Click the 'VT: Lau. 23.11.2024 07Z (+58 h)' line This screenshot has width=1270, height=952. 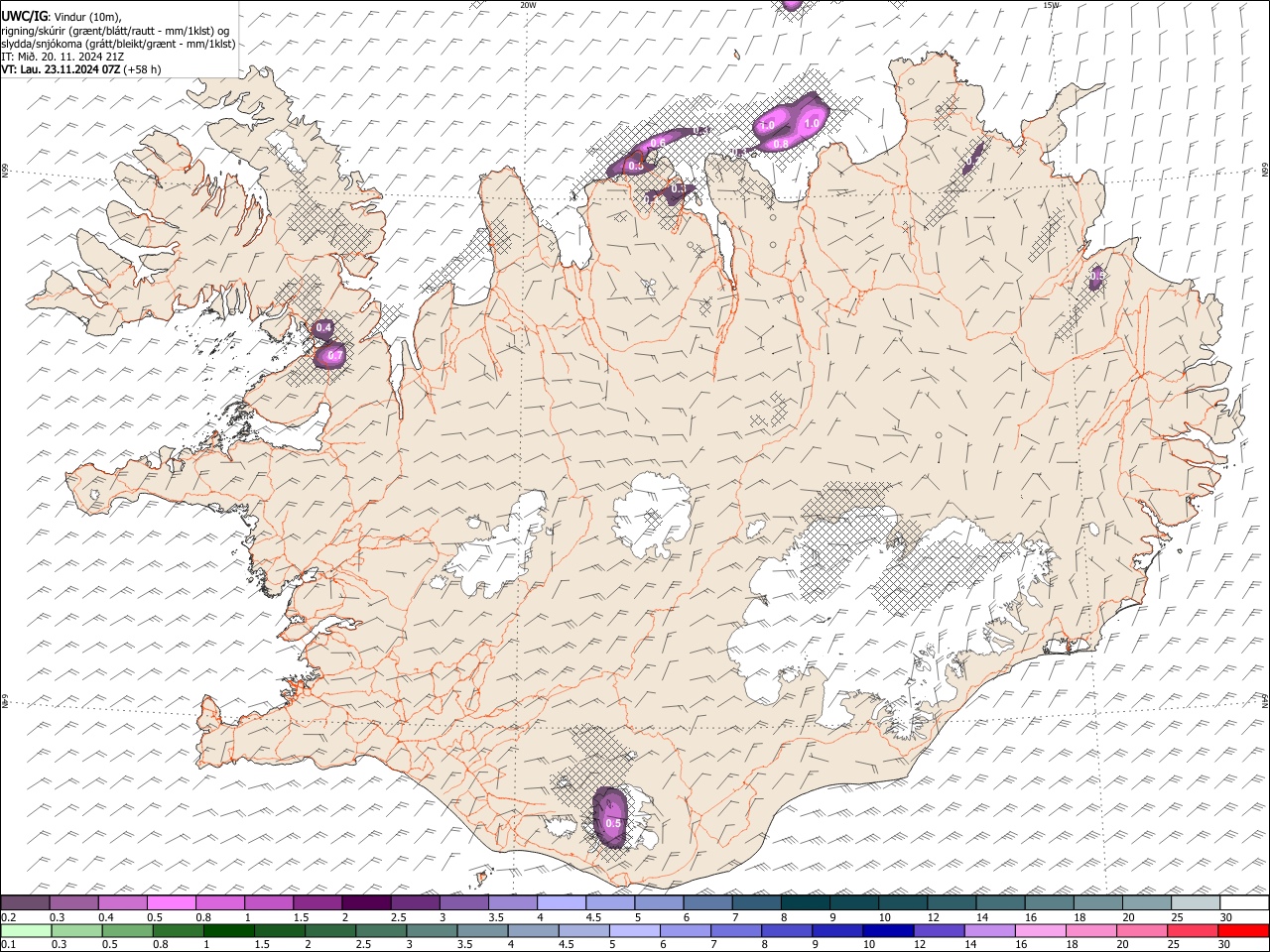click(81, 69)
